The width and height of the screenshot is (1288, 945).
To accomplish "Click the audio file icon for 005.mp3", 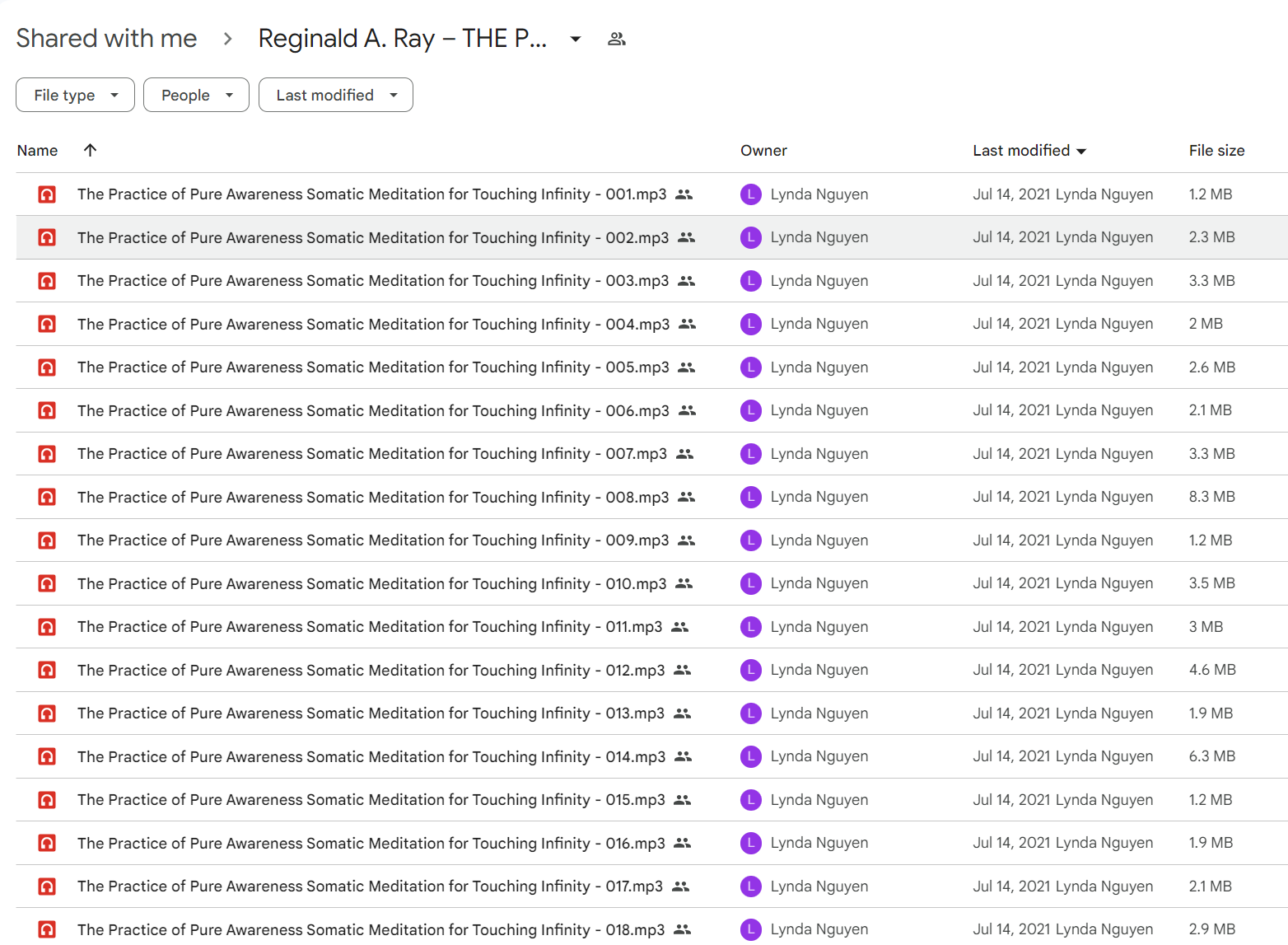I will [x=47, y=367].
